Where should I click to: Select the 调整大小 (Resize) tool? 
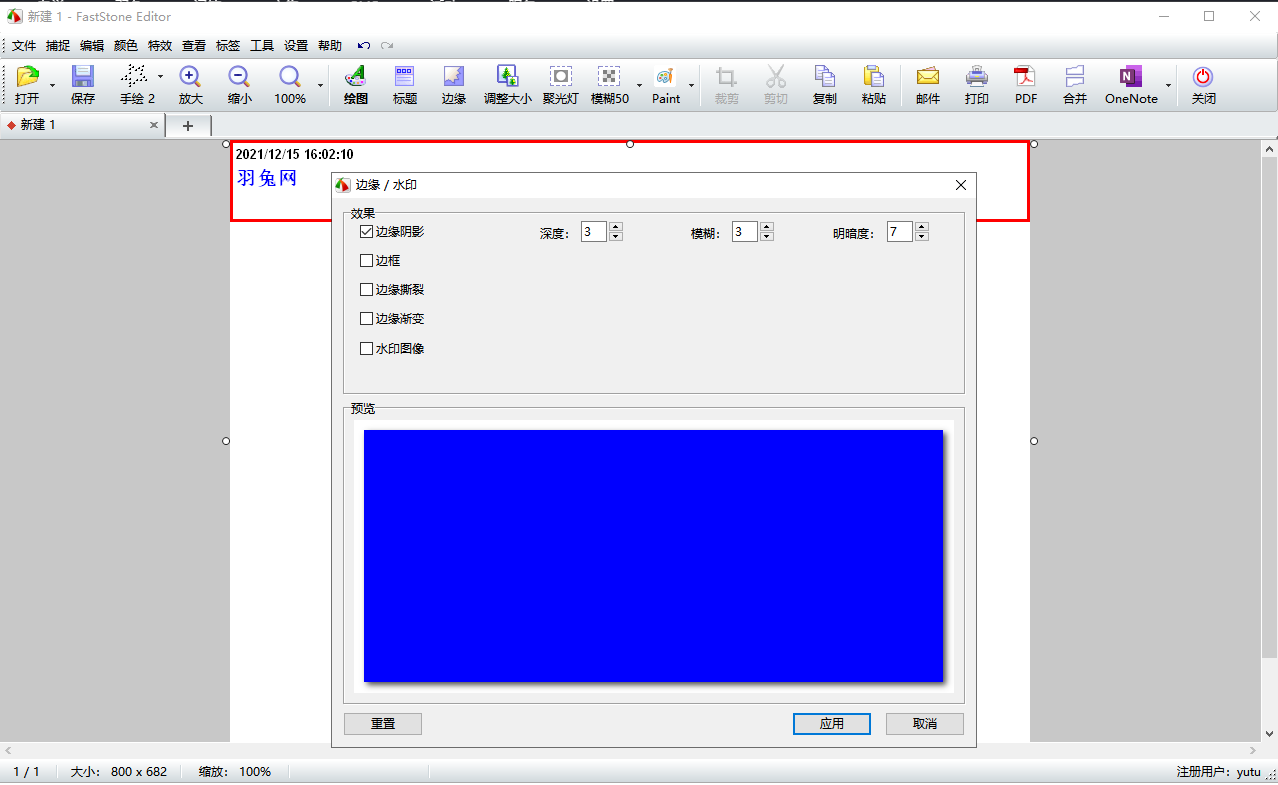(x=507, y=86)
